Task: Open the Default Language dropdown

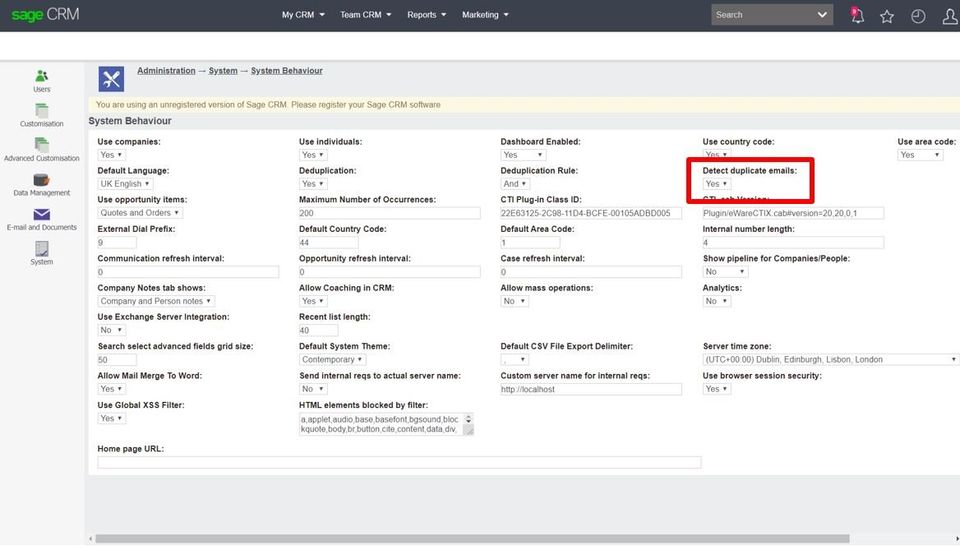Action: (125, 184)
